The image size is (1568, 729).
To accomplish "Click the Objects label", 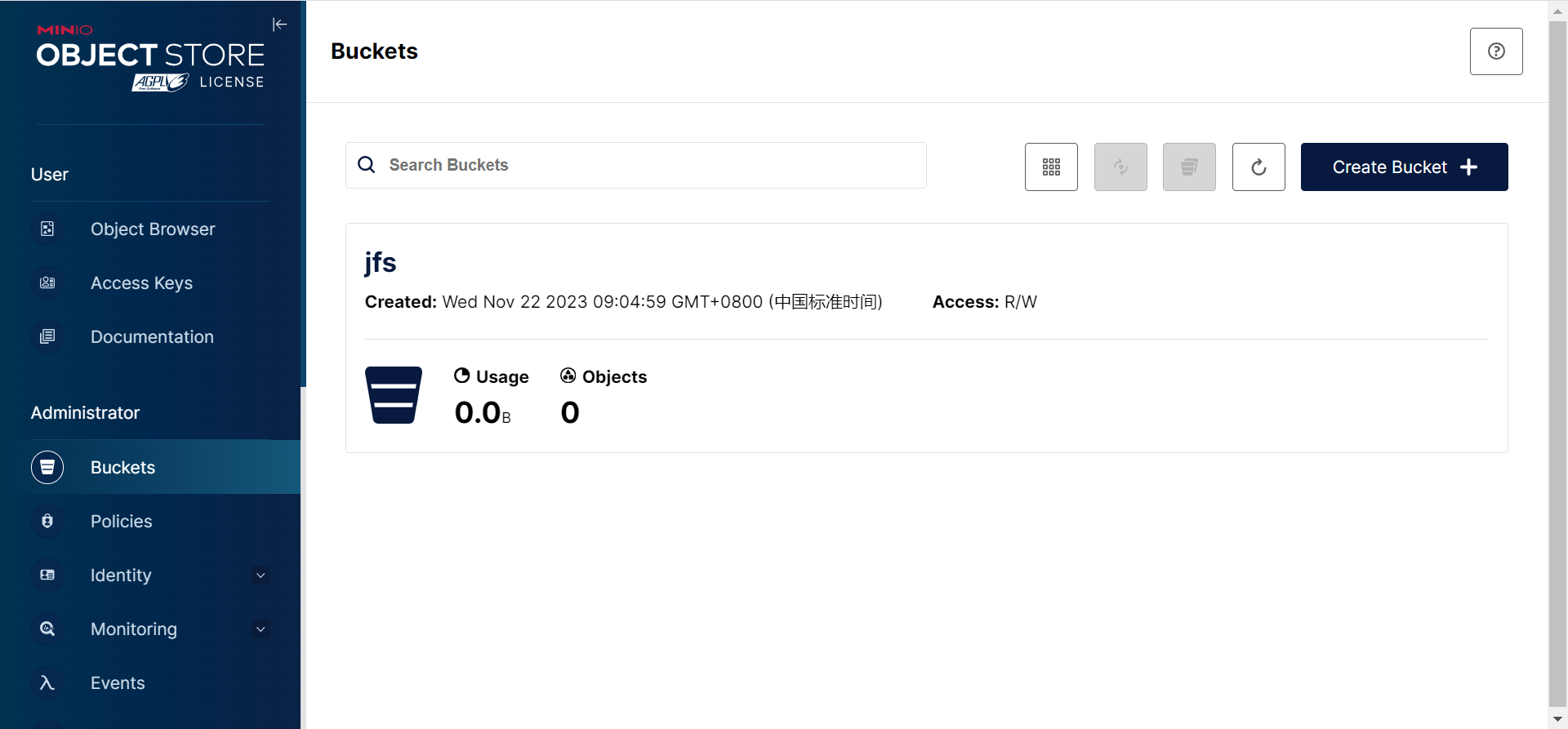I will click(614, 377).
